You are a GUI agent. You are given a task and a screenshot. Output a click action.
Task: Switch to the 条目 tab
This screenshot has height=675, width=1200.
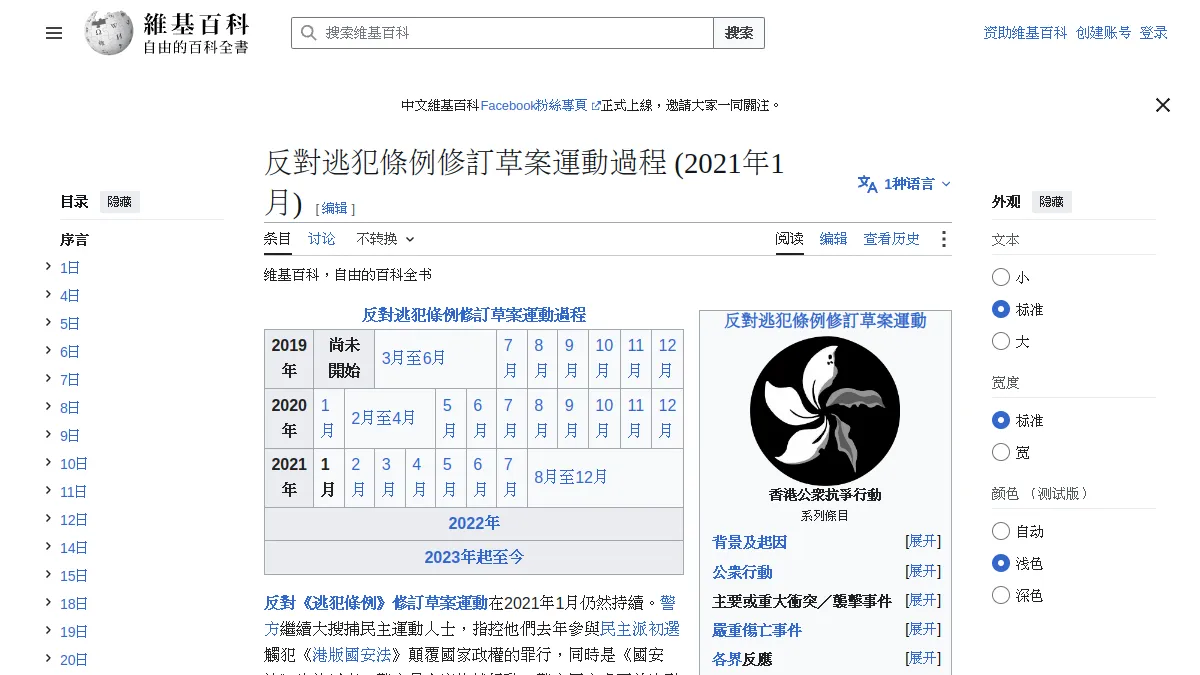(278, 239)
